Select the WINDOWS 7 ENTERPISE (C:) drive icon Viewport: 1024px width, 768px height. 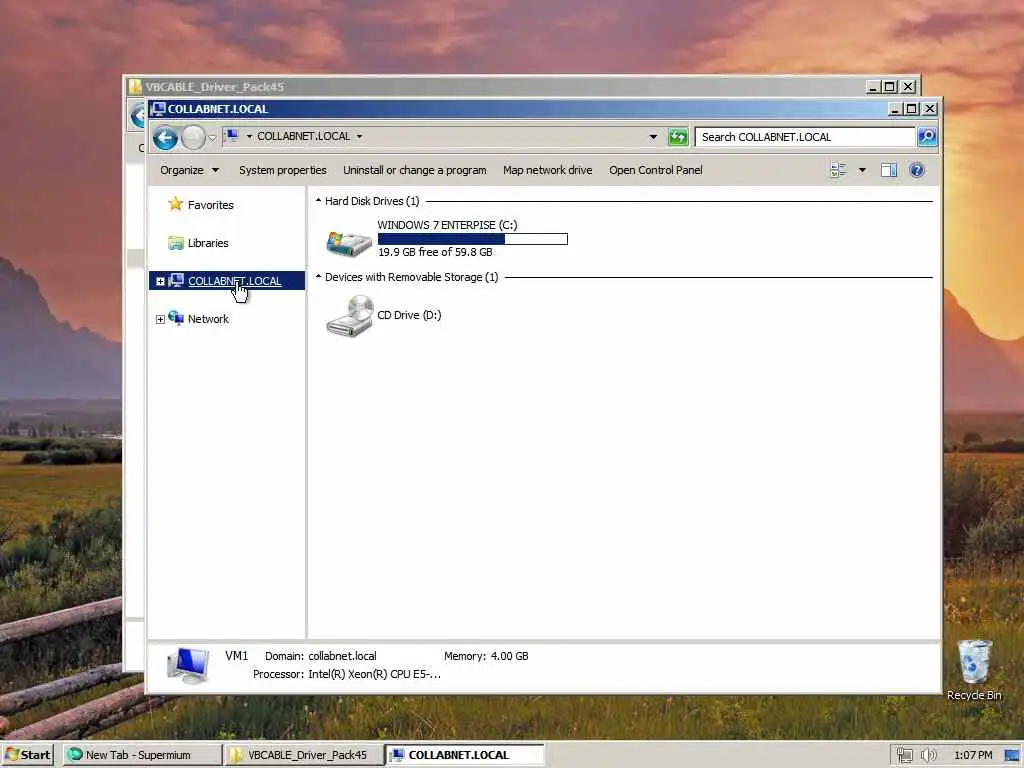[x=349, y=243]
